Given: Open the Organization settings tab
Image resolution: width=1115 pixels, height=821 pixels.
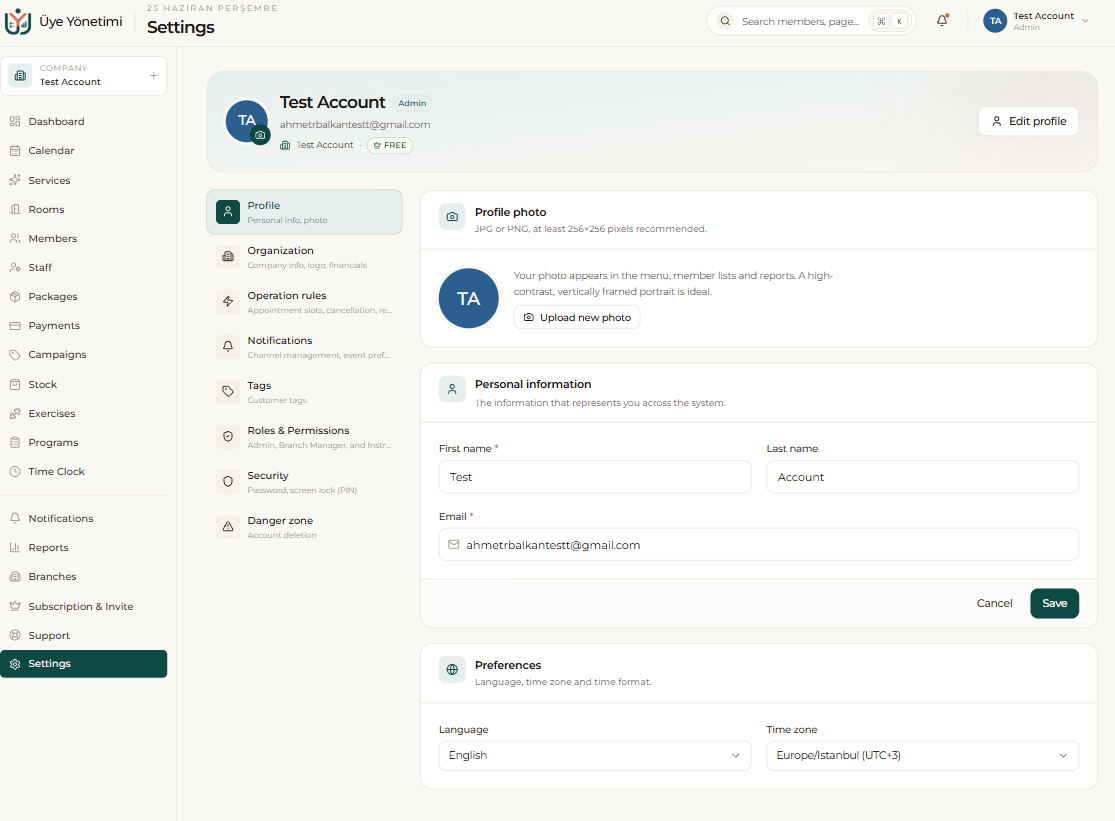Looking at the screenshot, I should pos(304,257).
